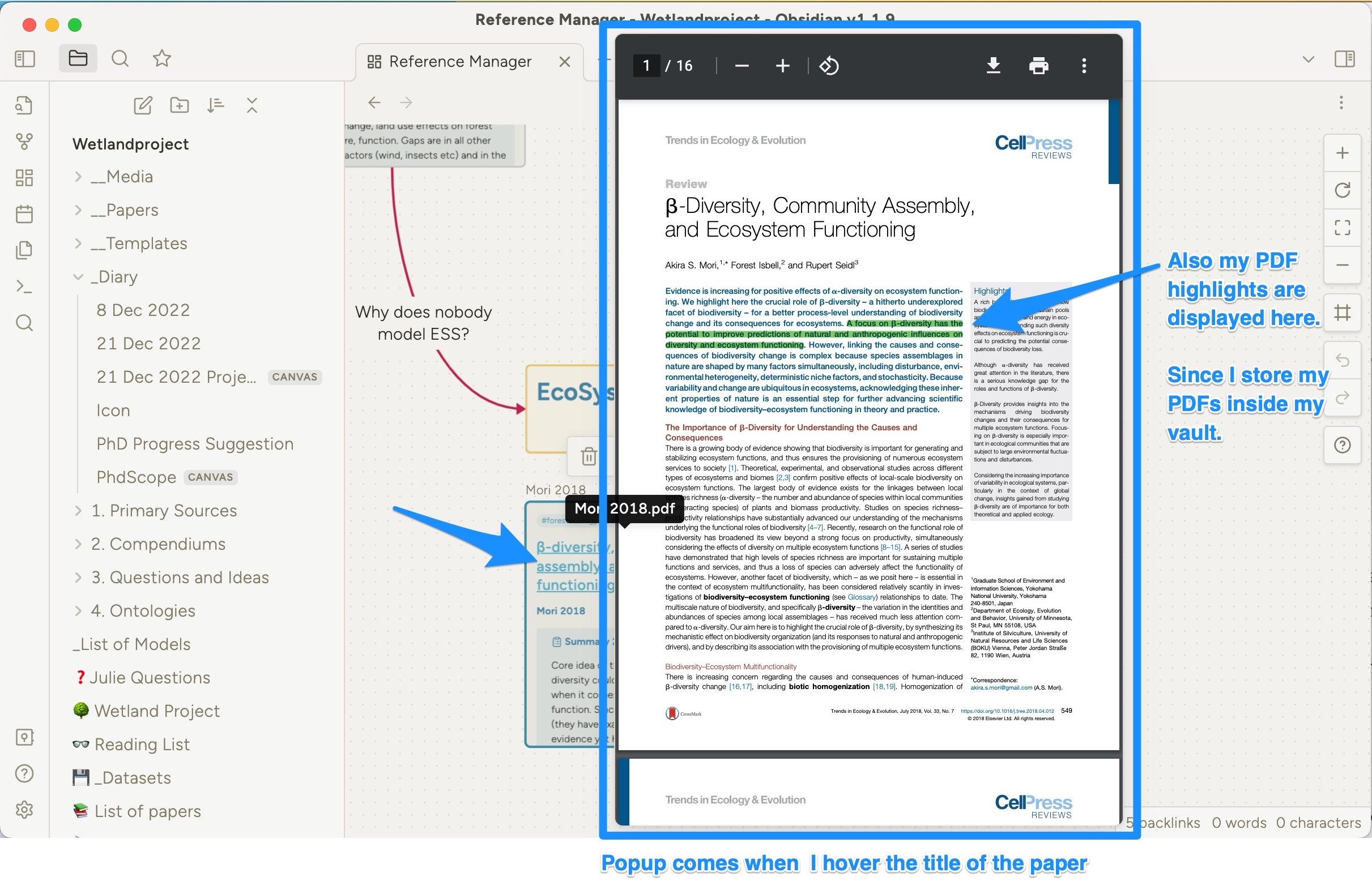The image size is (1372, 881).
Task: Open canvas help button
Action: (x=1341, y=445)
